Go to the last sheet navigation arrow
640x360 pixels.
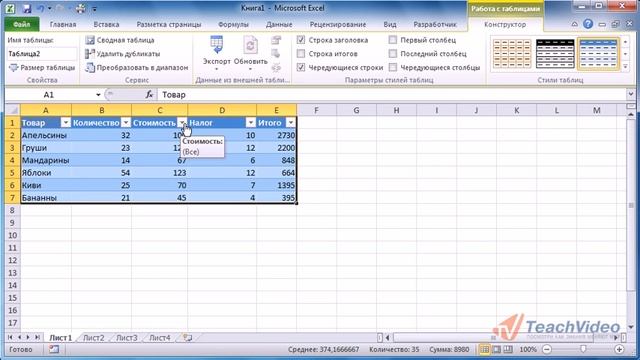(37, 337)
